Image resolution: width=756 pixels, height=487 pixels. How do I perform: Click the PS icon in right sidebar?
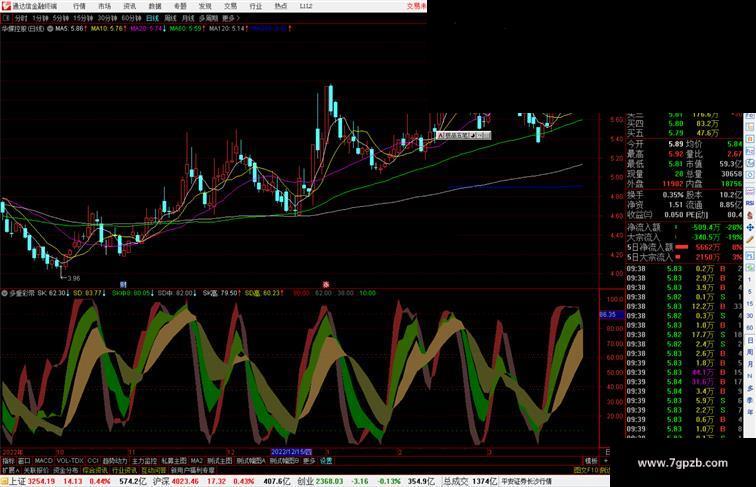point(750,255)
